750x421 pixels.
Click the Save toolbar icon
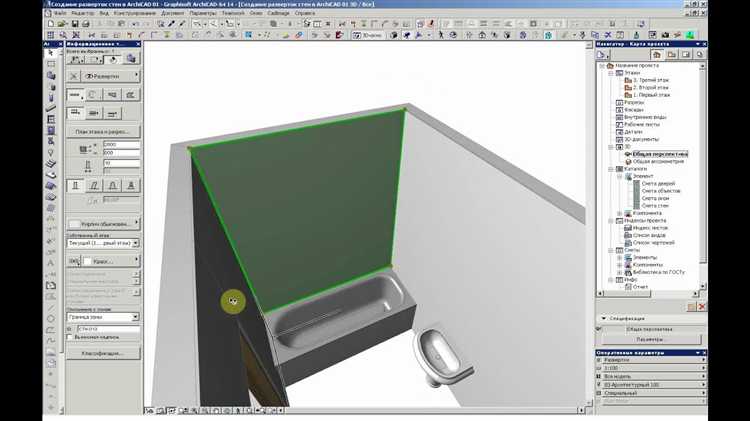[x=75, y=23]
